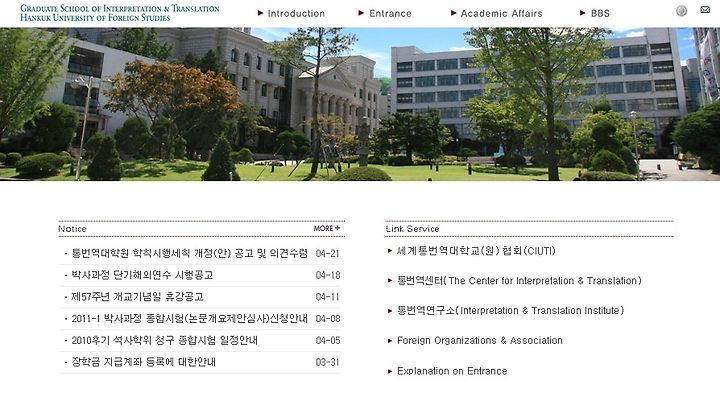
Task: Click the date 04-21 in the notice list
Action: pos(328,253)
